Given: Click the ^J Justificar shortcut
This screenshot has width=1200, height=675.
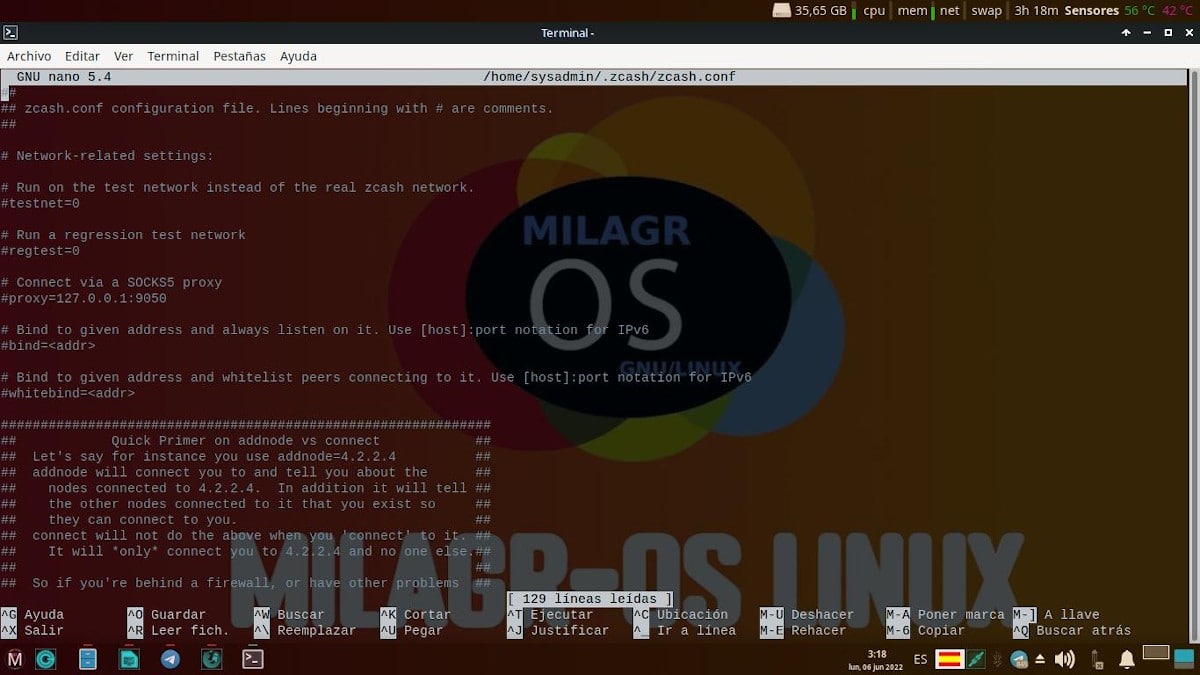Looking at the screenshot, I should click(x=558, y=631).
